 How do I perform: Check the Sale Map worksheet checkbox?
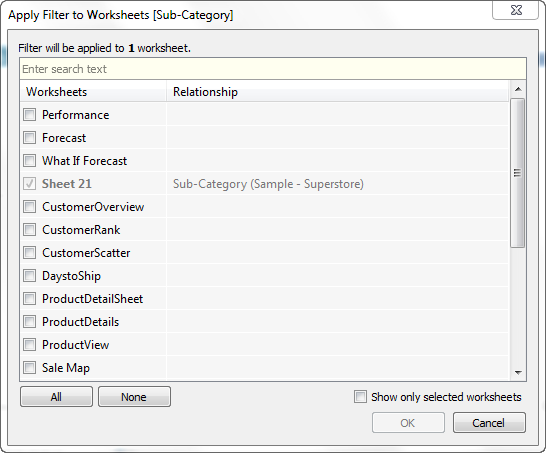coord(30,367)
